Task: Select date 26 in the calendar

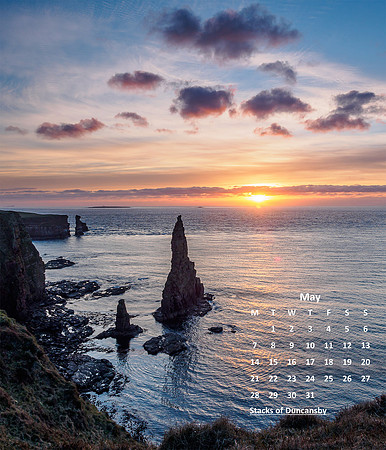Action: pyautogui.click(x=347, y=379)
